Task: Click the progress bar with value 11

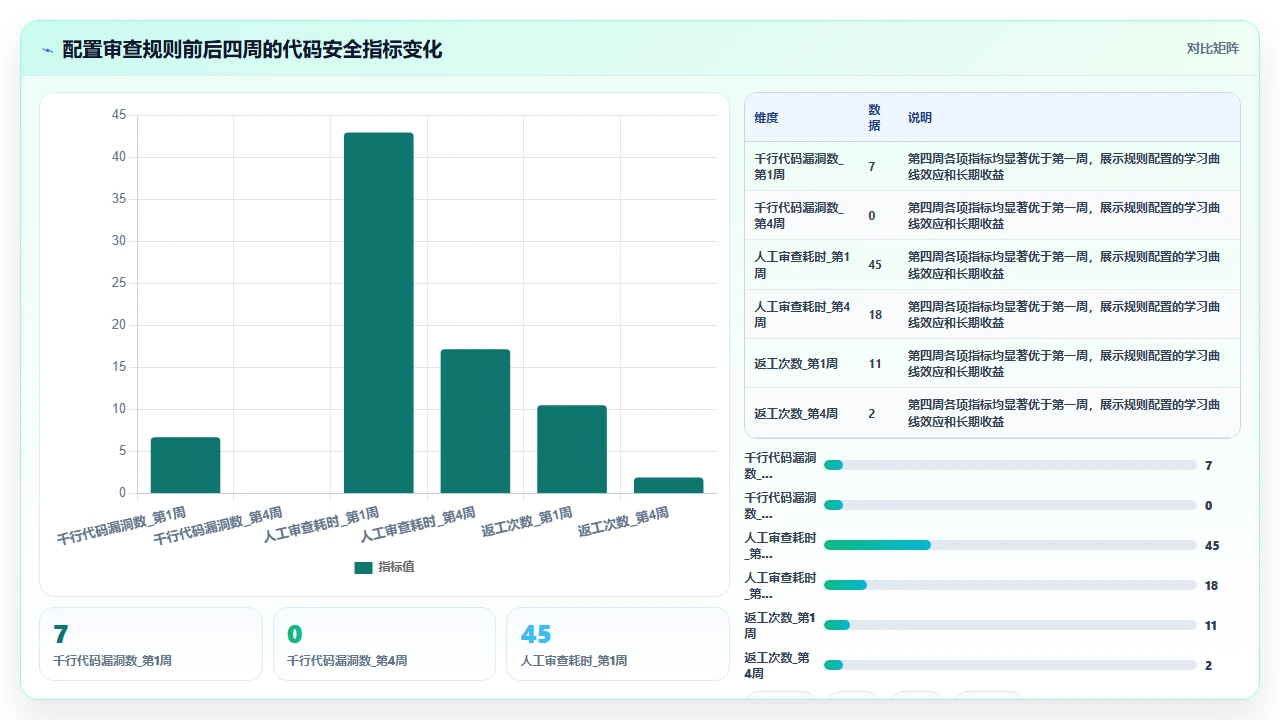Action: (x=1010, y=625)
